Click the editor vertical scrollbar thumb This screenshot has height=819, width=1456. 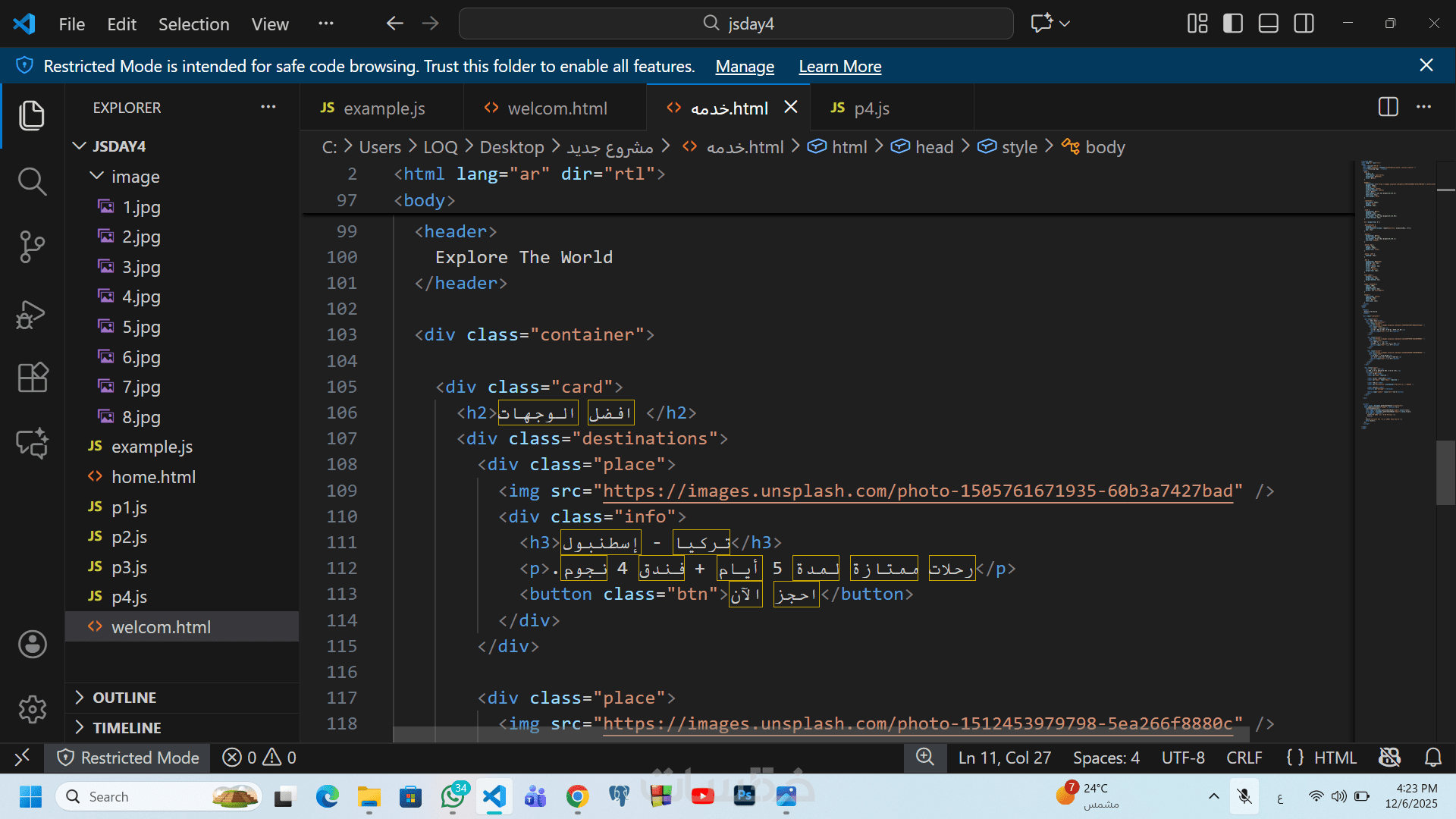click(1445, 472)
